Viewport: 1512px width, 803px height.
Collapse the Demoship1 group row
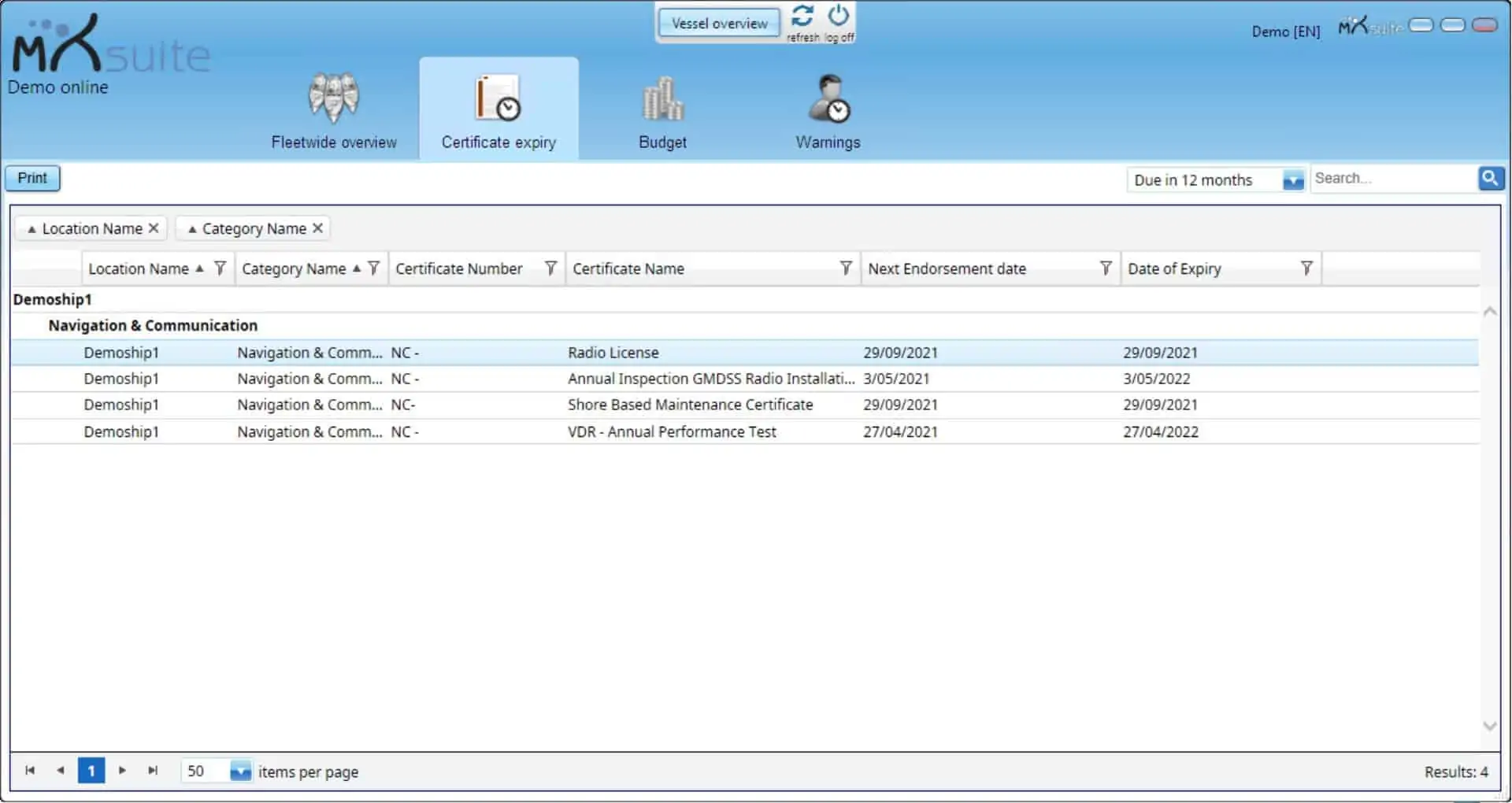(x=52, y=300)
